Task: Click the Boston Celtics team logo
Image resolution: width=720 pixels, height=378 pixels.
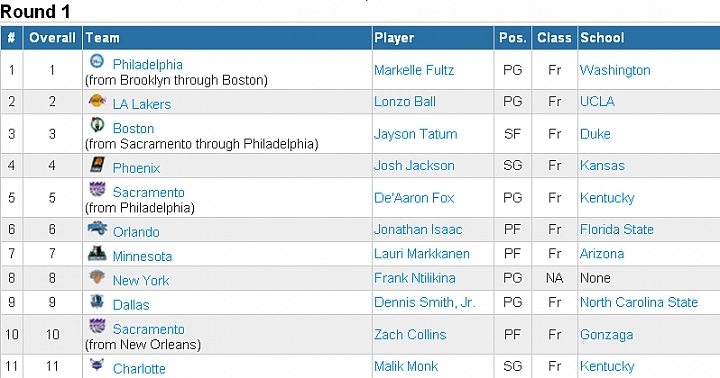Action: 97,124
